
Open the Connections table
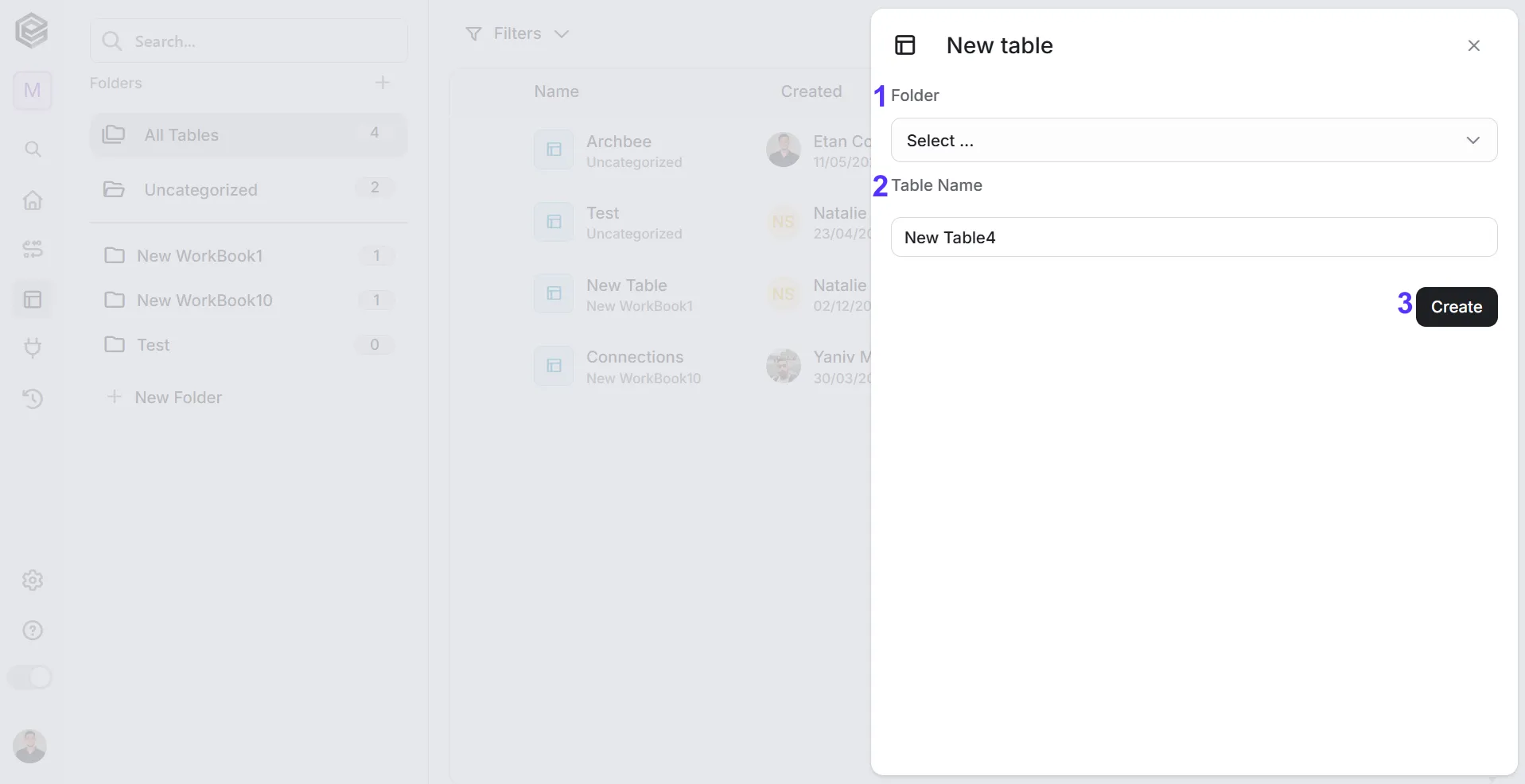point(635,357)
